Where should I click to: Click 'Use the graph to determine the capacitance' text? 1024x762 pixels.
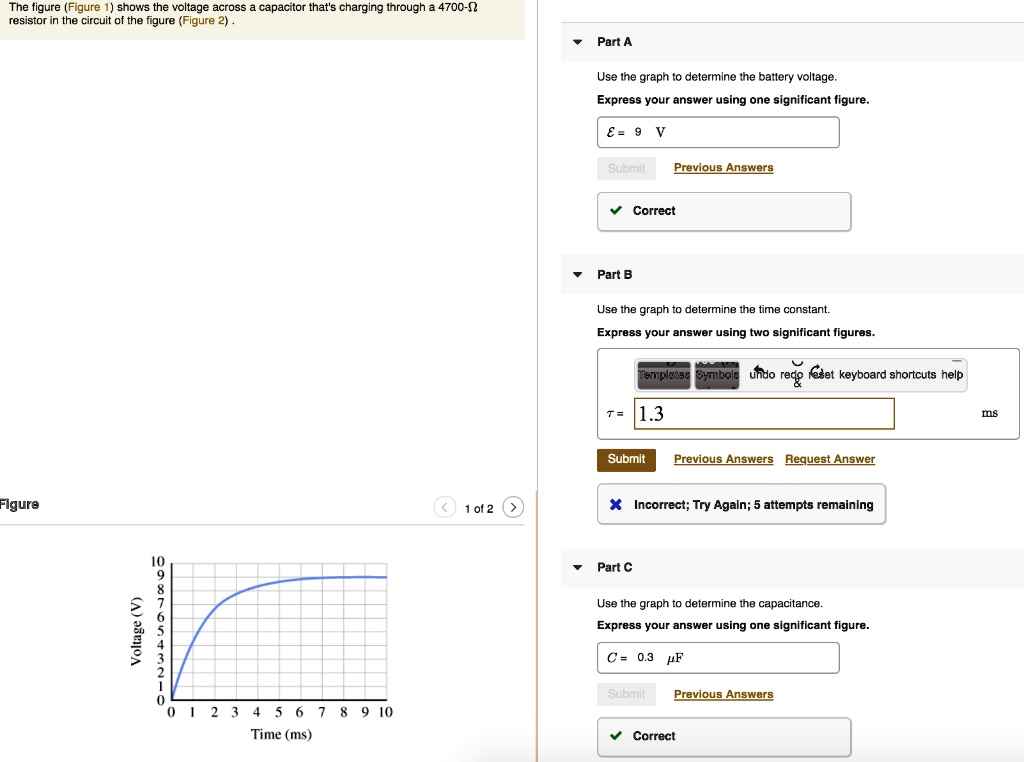[x=710, y=603]
